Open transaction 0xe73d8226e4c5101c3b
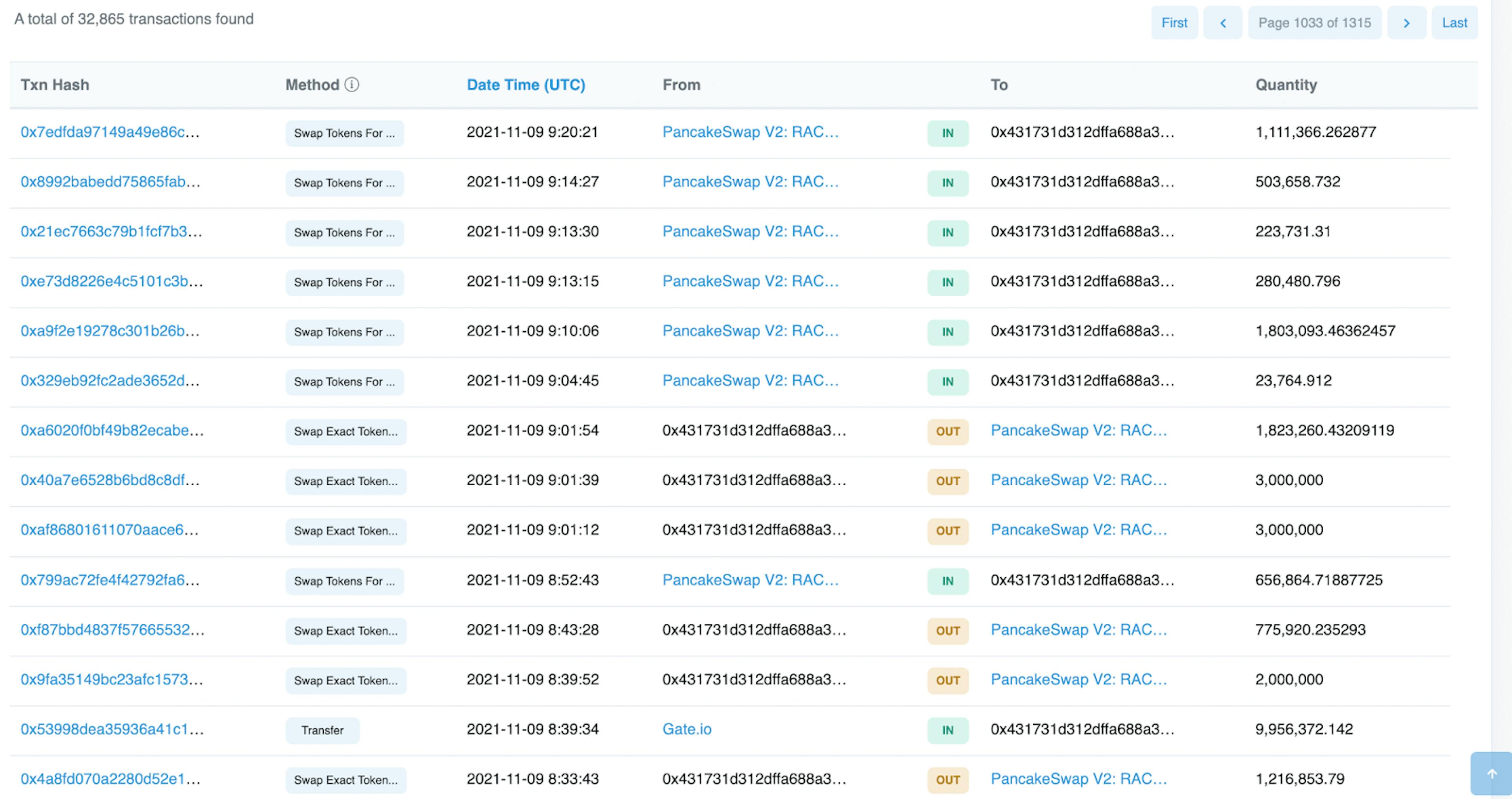 pos(112,281)
